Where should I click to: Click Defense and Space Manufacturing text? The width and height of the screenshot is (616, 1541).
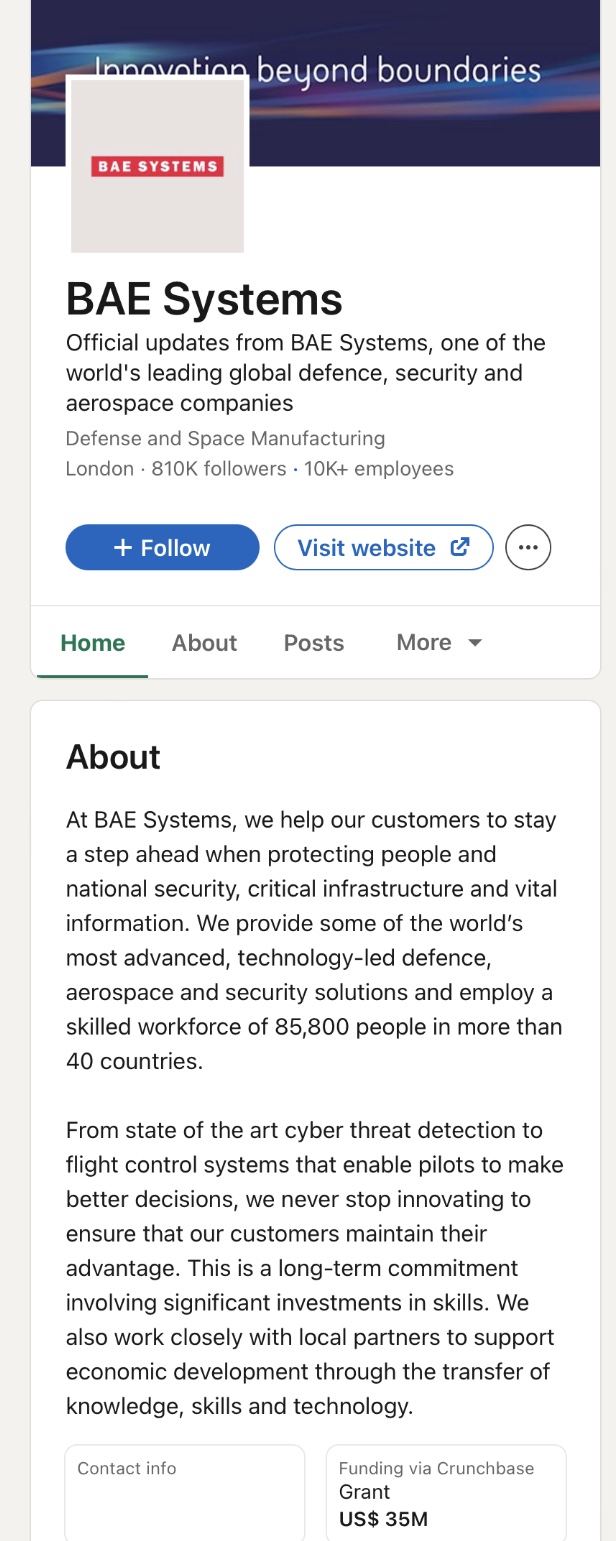225,439
